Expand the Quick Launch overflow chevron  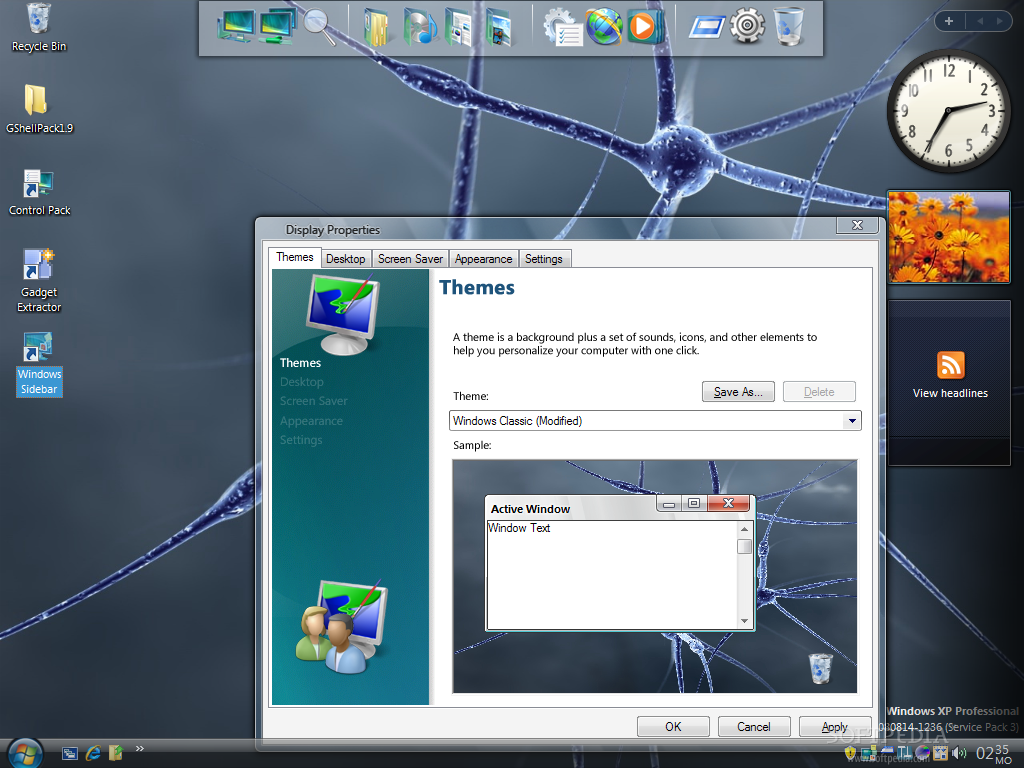point(139,748)
